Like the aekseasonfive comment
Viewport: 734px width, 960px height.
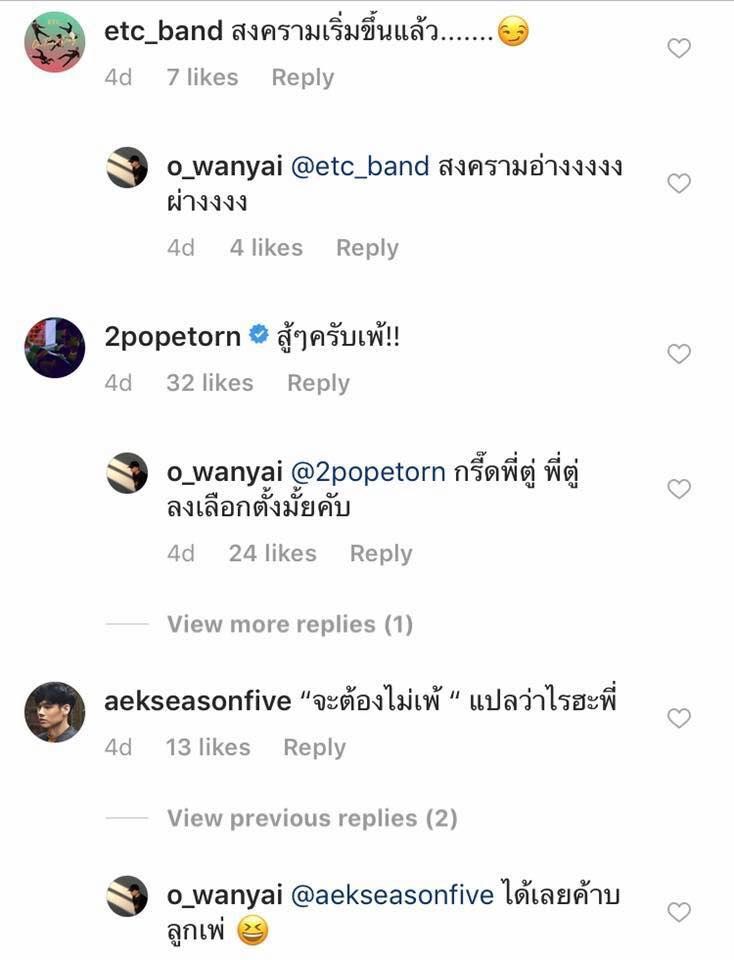tap(679, 718)
